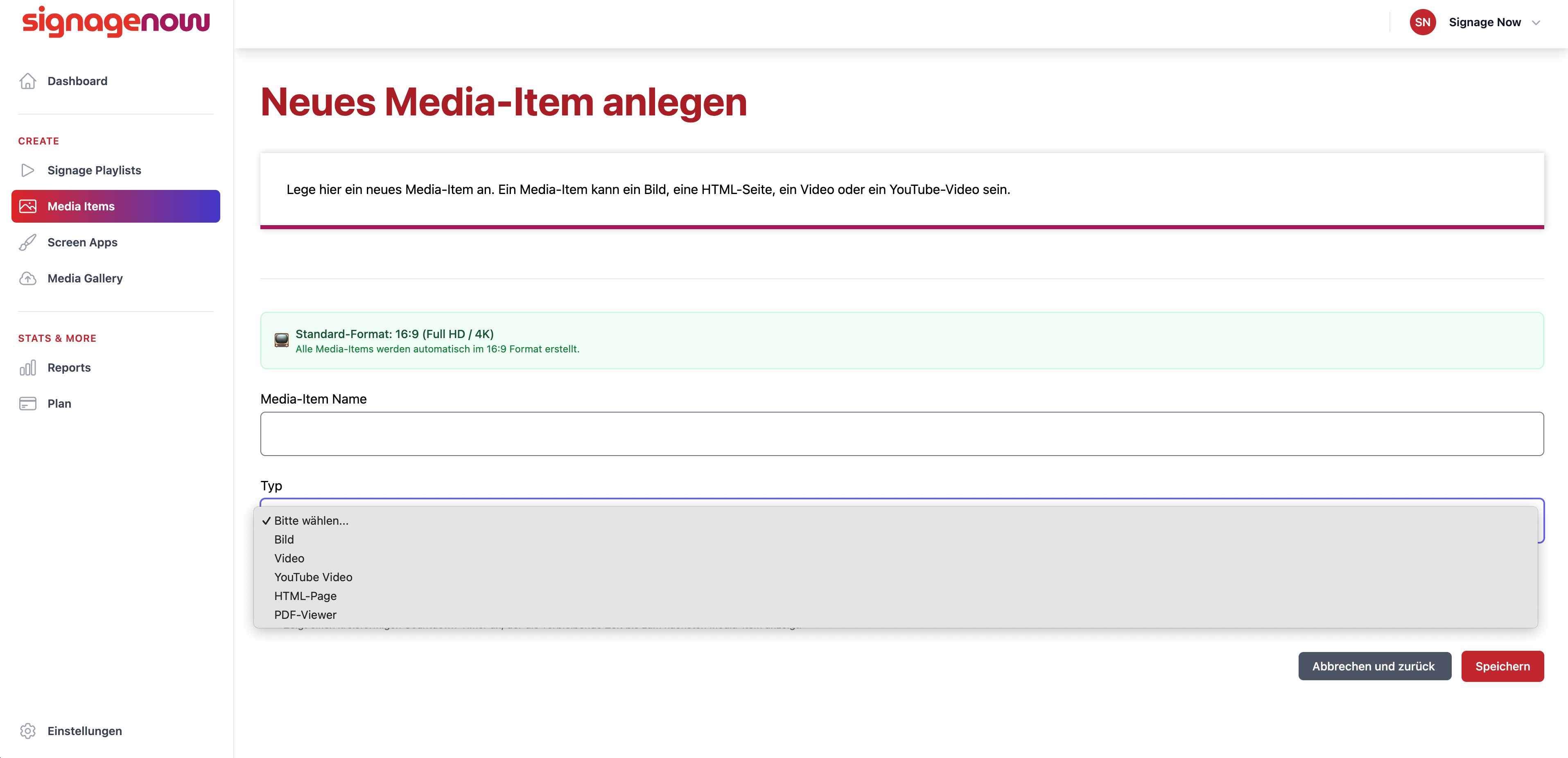Viewport: 1568px width, 758px height.
Task: Expand the Signage Now account chevron
Action: pos(1536,23)
